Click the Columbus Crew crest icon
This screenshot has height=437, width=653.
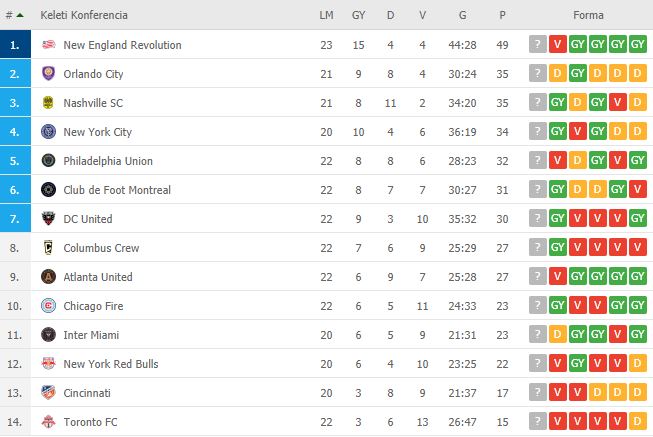48,247
